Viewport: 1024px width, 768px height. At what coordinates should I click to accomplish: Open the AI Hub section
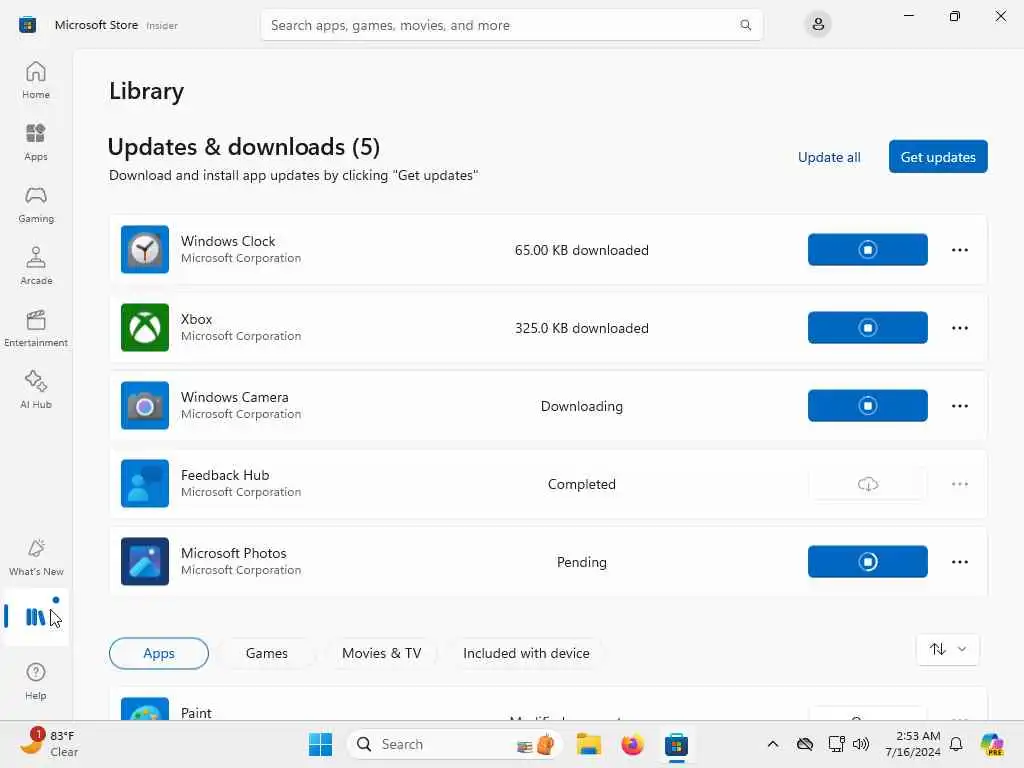coord(36,391)
